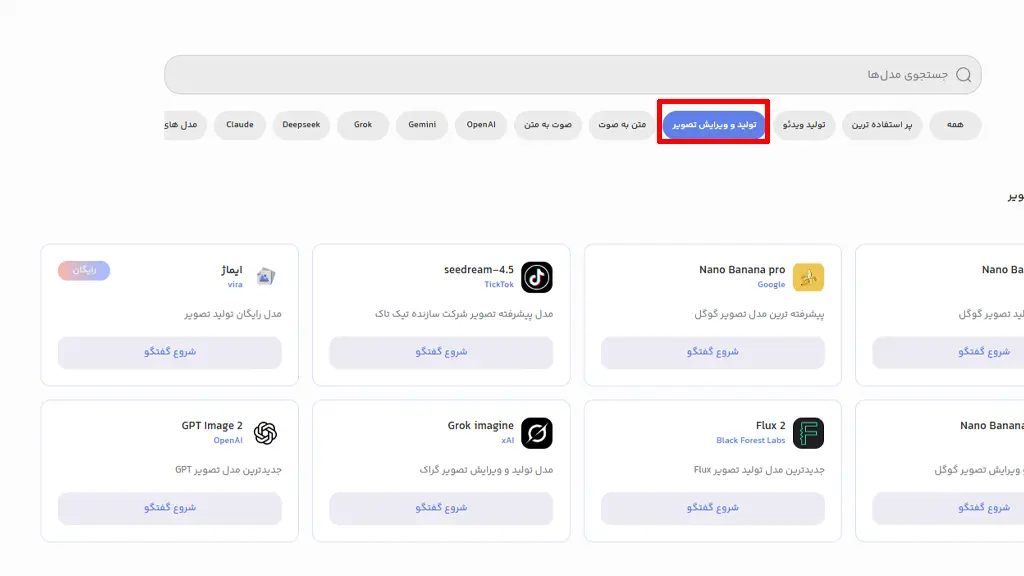Click the ایماژ vira image icon
Screen dimensions: 1024x576
coord(265,277)
